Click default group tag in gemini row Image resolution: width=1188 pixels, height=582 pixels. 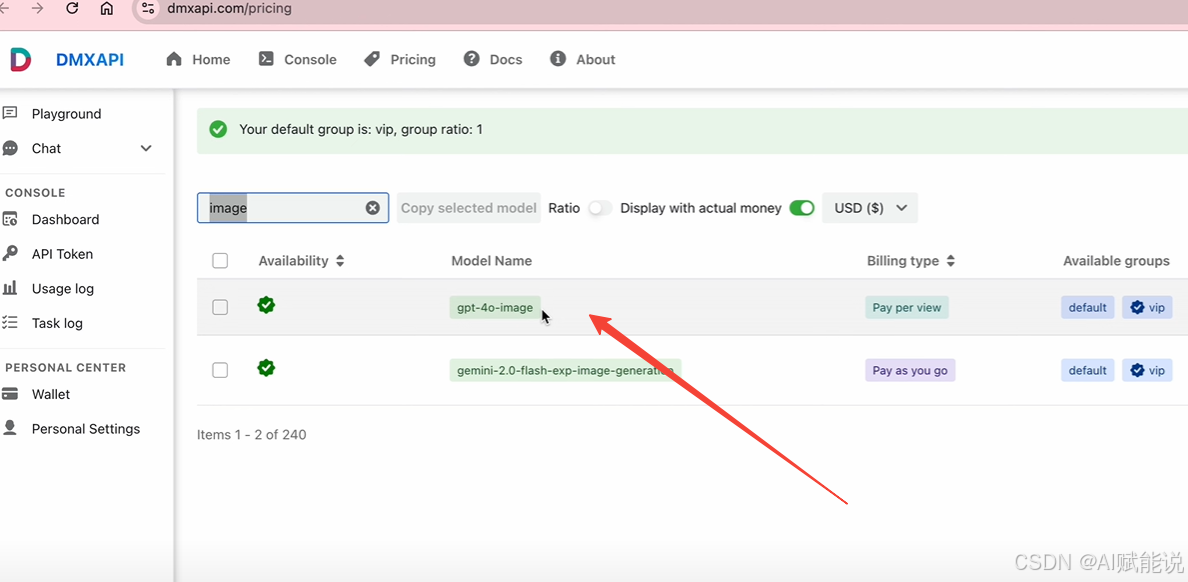tap(1088, 371)
